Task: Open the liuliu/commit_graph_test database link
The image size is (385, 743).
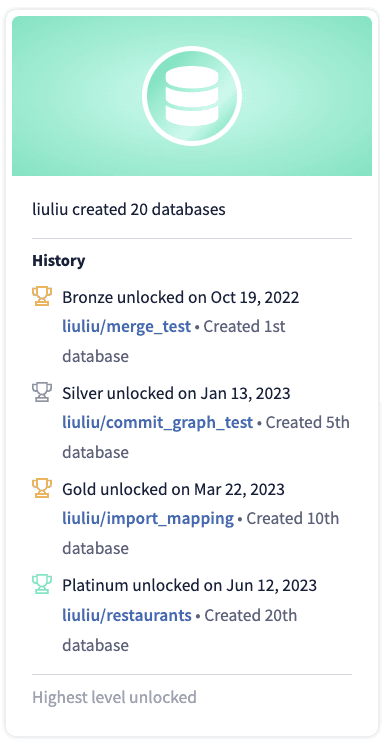Action: (157, 422)
